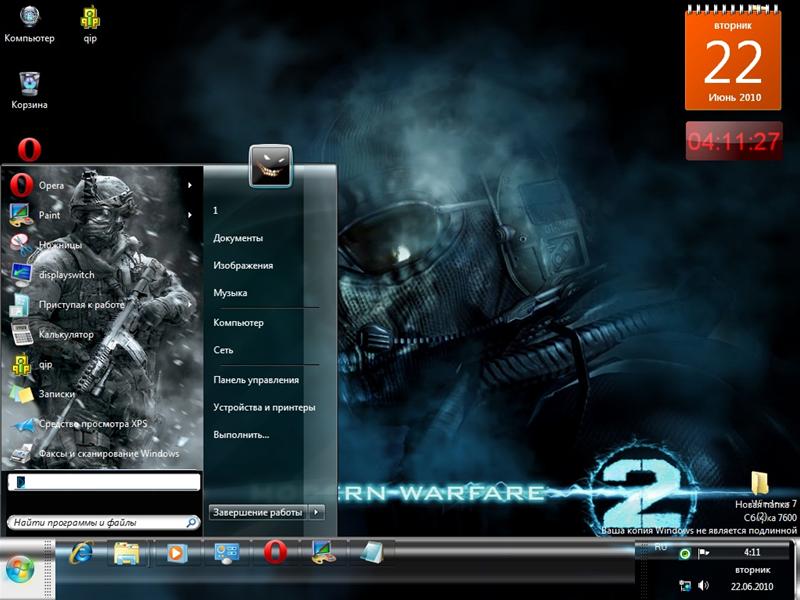
Task: Choose Выполнить... in the Start menu
Action: click(x=241, y=435)
